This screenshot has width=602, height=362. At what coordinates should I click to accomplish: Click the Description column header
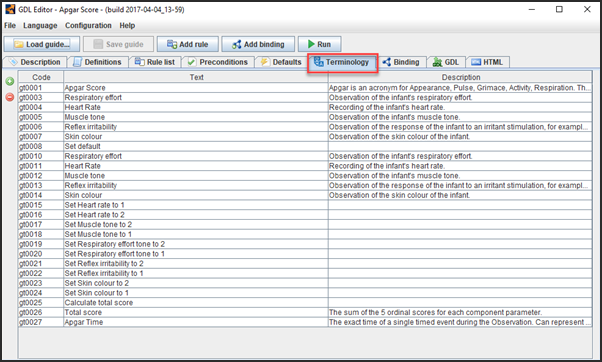pyautogui.click(x=460, y=77)
